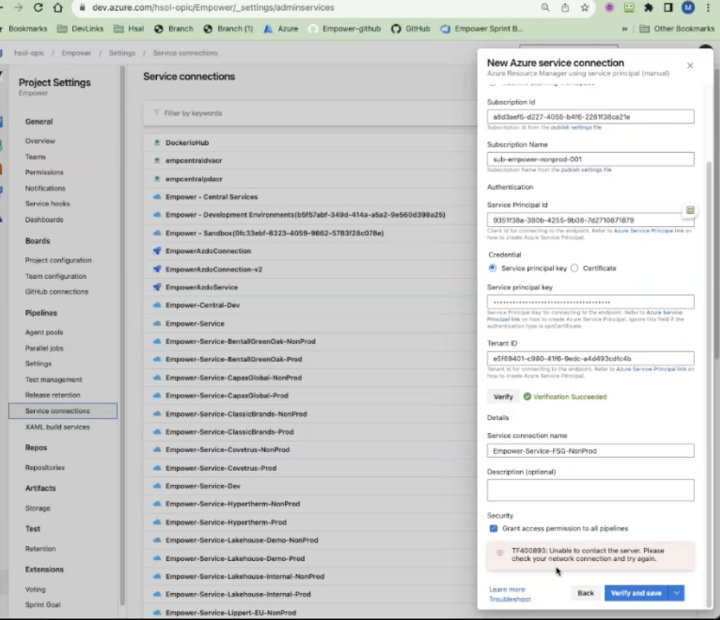Open the Troubleshoot link
This screenshot has width=720, height=620.
[x=510, y=599]
